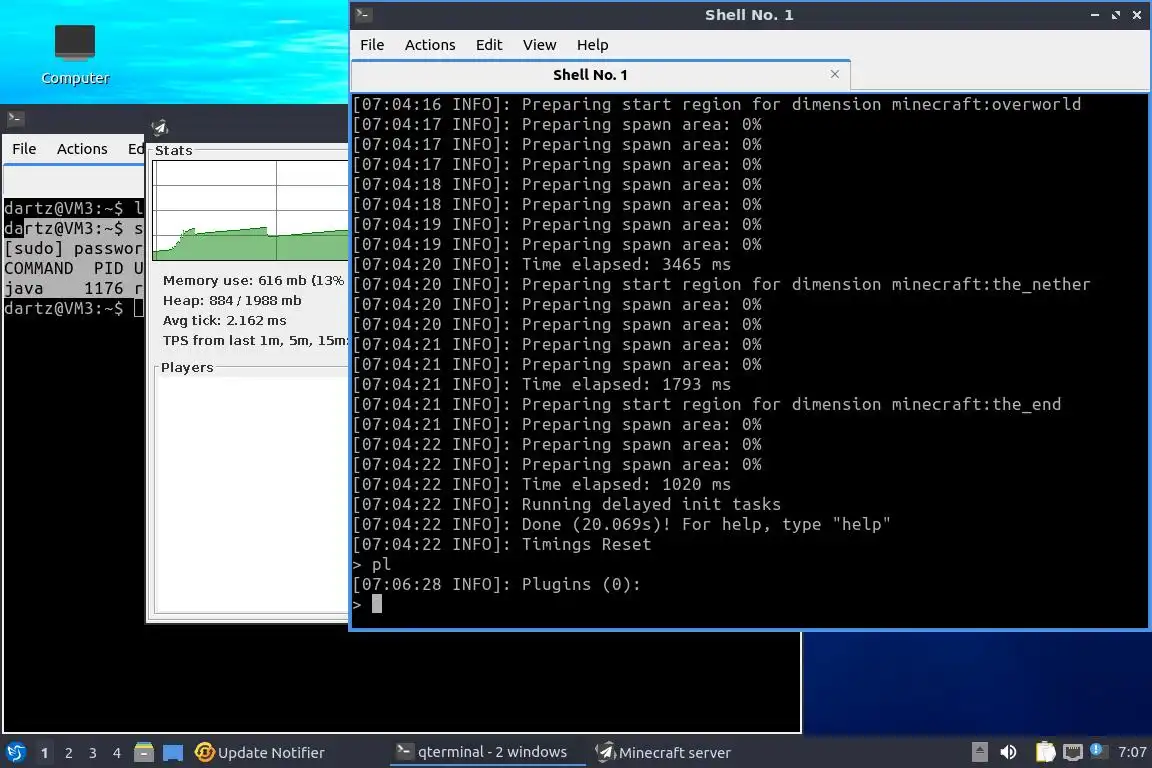Click the 'Time elapsed: 1793 ms' log line
This screenshot has width=1152, height=768.
pos(541,384)
